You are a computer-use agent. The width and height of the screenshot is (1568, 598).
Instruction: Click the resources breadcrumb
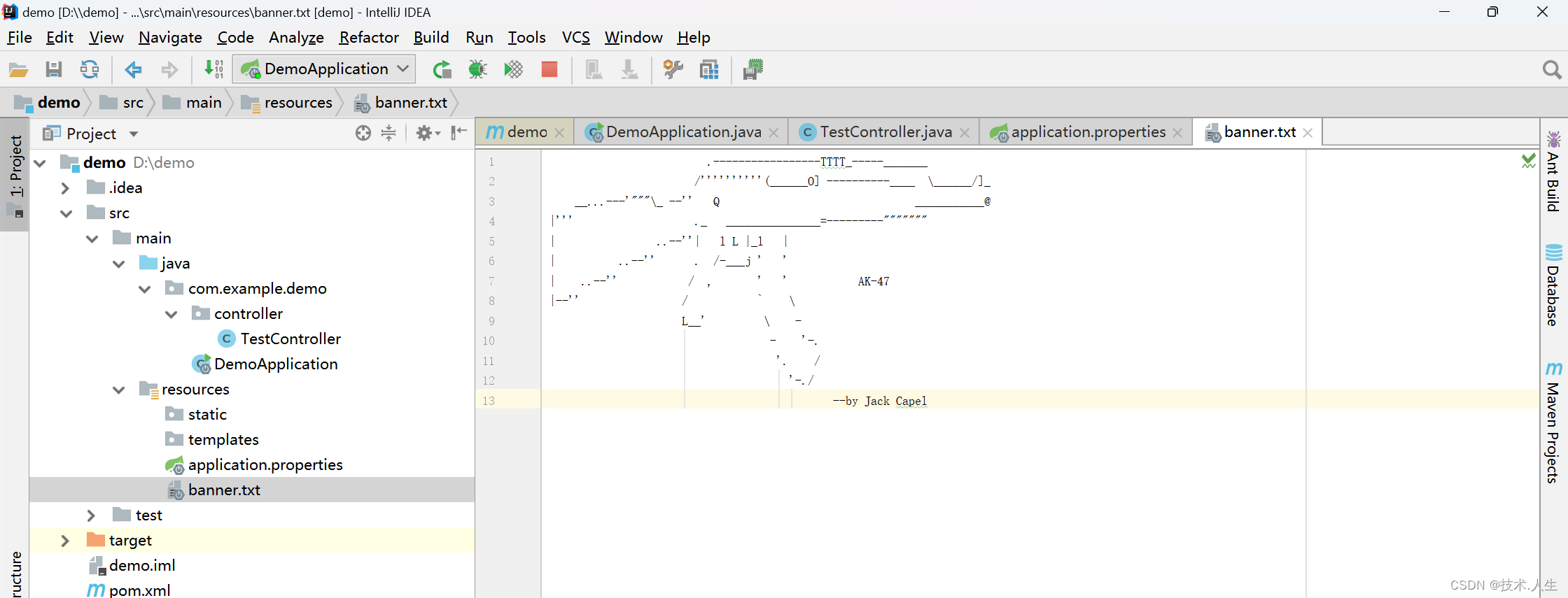coord(288,103)
